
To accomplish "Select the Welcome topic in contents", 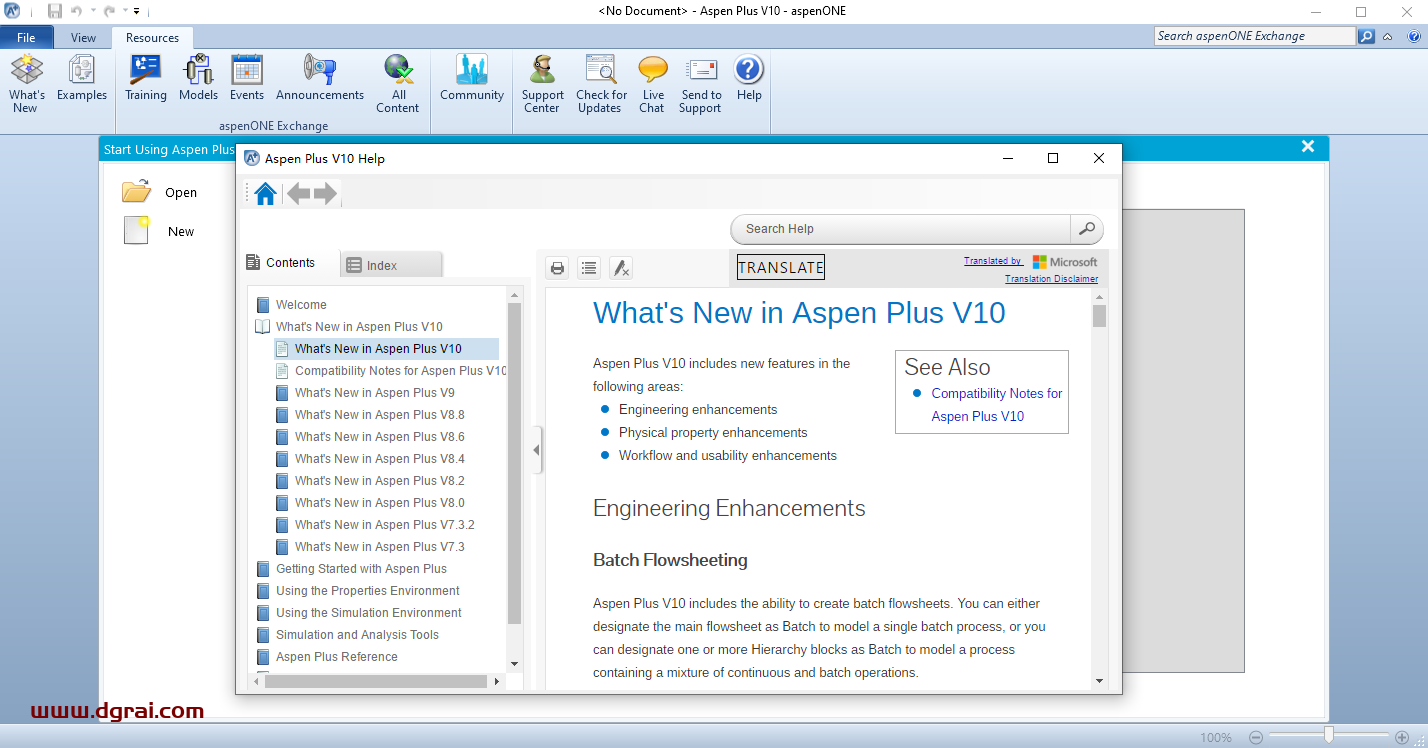I will (301, 305).
